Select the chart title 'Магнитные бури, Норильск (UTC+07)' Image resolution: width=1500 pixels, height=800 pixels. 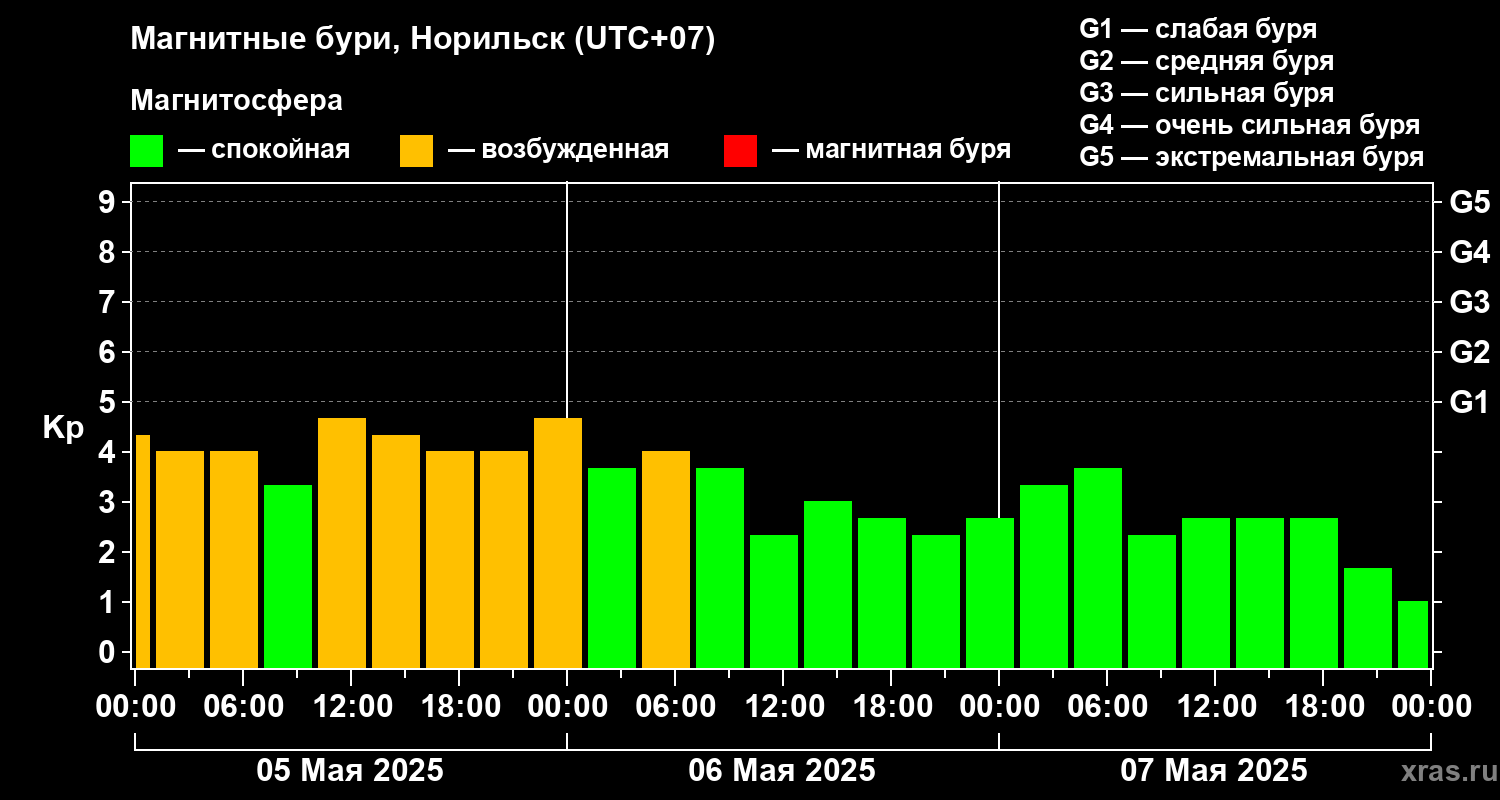(x=423, y=40)
